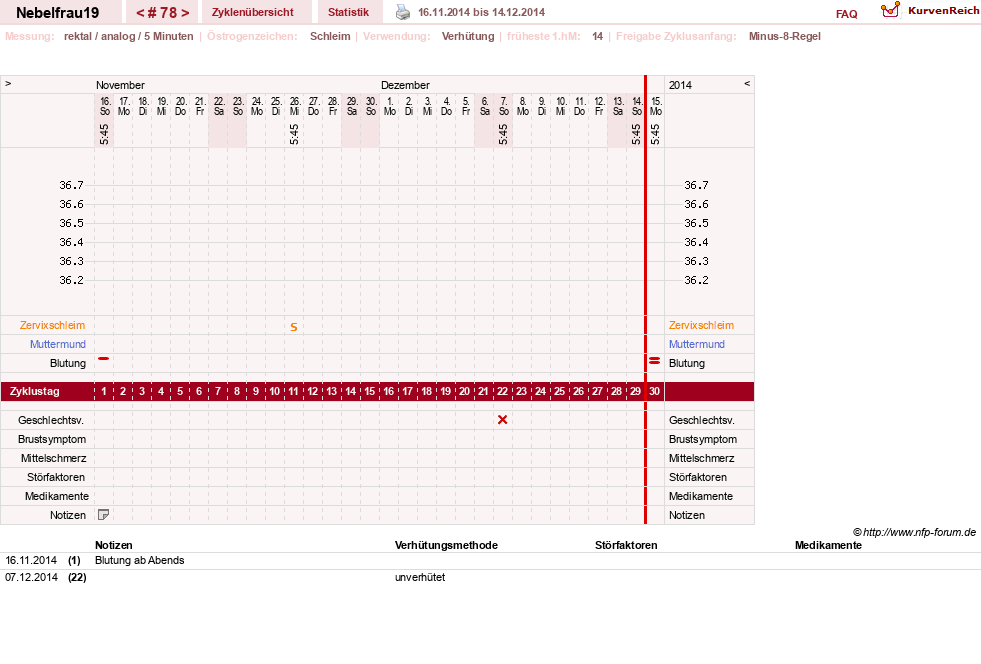Click the left Zervixschleim label
This screenshot has width=981, height=664.
(52, 325)
